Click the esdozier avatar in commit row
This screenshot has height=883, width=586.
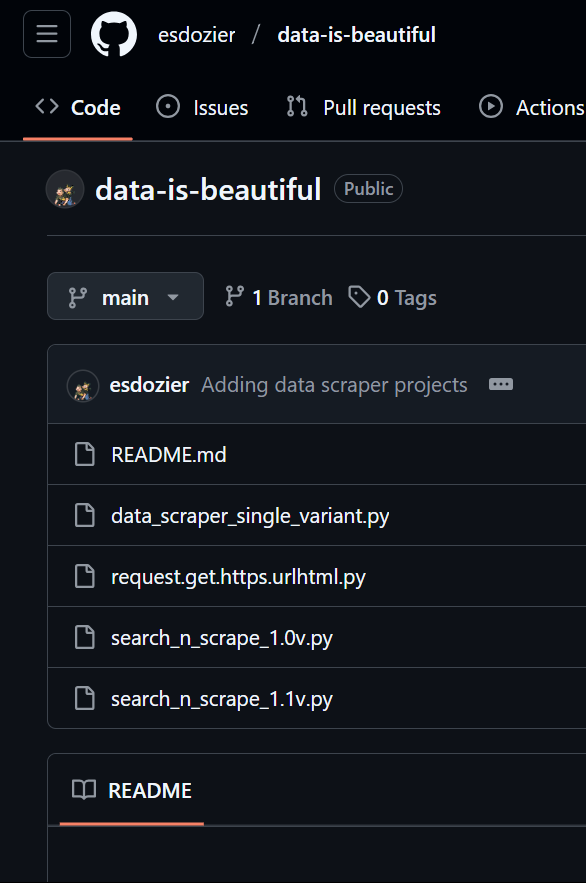83,386
